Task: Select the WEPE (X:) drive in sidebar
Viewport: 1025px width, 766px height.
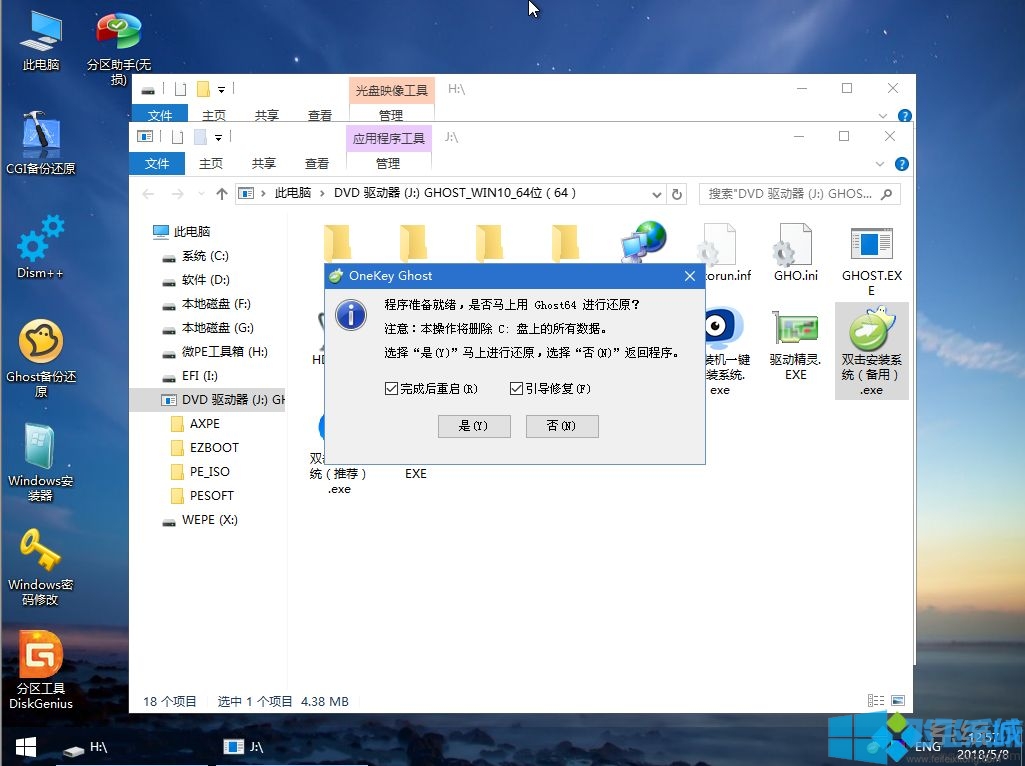Action: (210, 520)
